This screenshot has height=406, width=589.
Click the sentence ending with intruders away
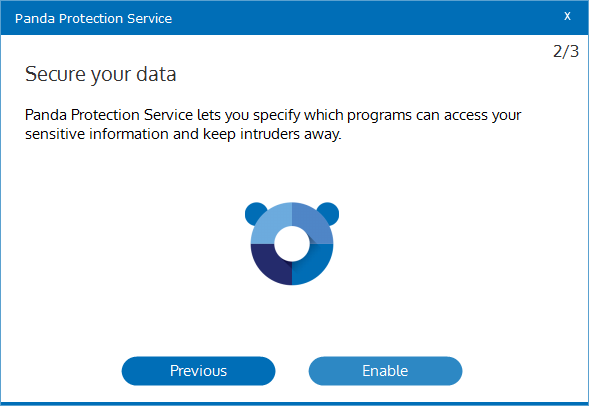point(183,134)
